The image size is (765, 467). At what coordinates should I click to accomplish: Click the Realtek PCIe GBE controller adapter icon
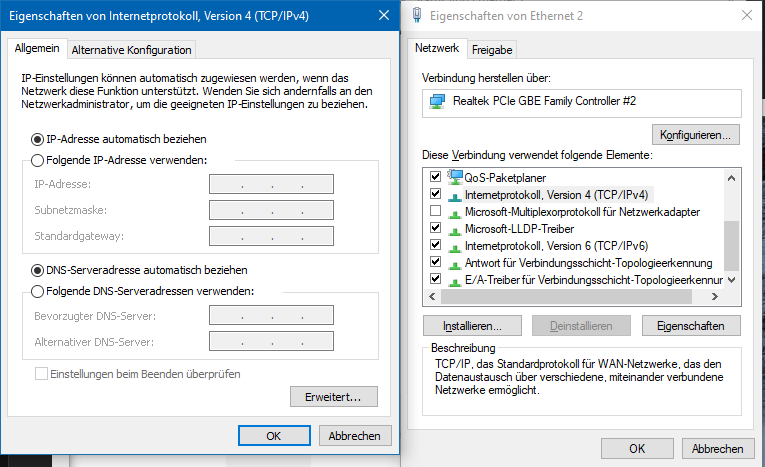437,102
